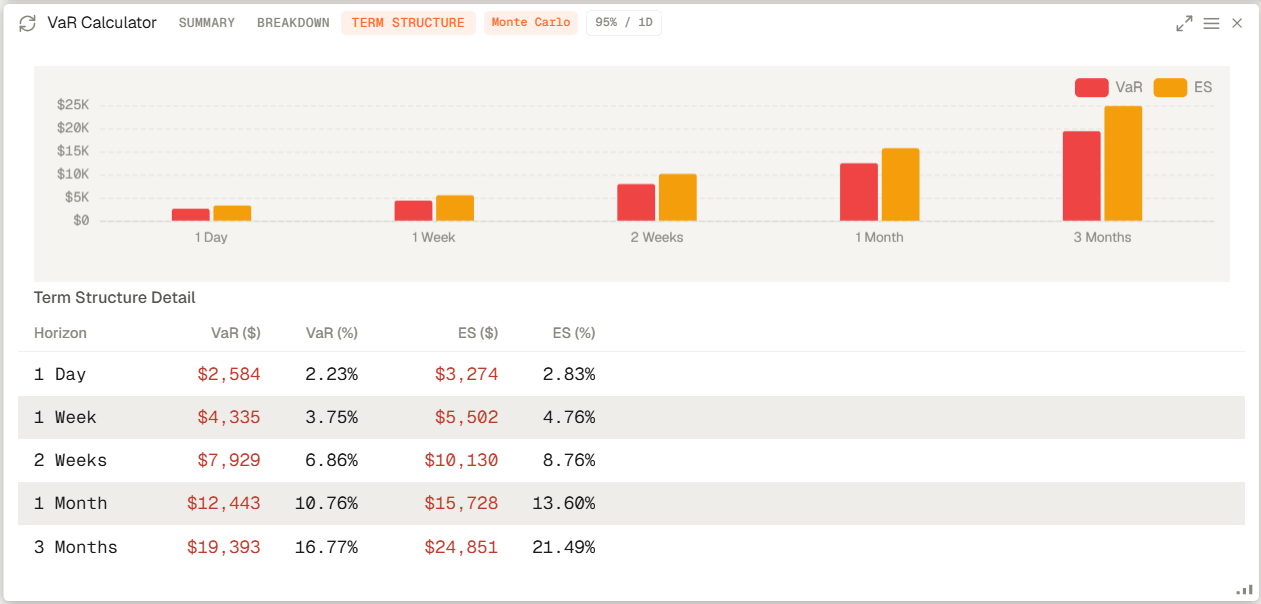
Task: Click the $19,393 VaR value
Action: click(224, 547)
